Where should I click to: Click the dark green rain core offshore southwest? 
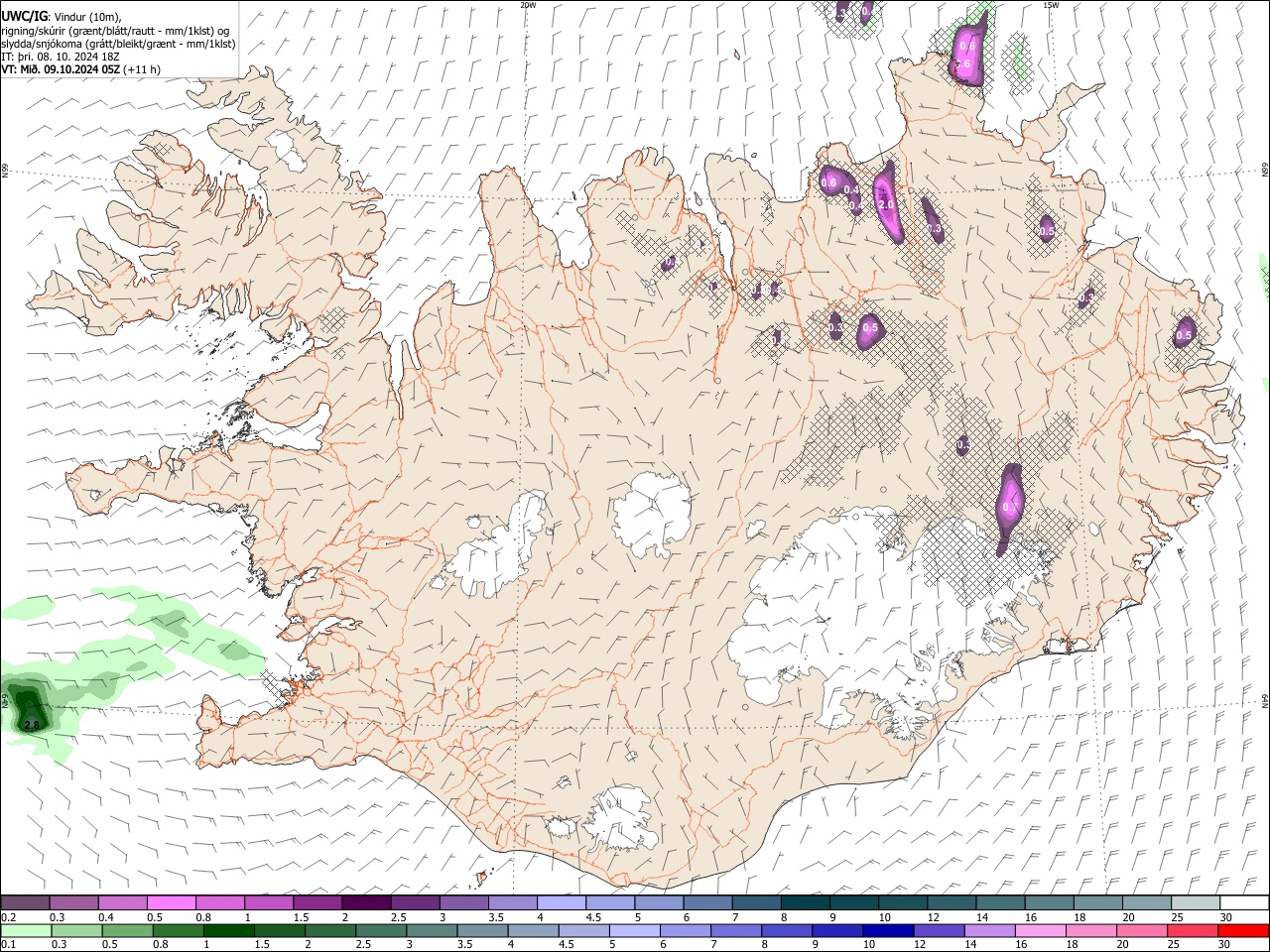pyautogui.click(x=28, y=706)
